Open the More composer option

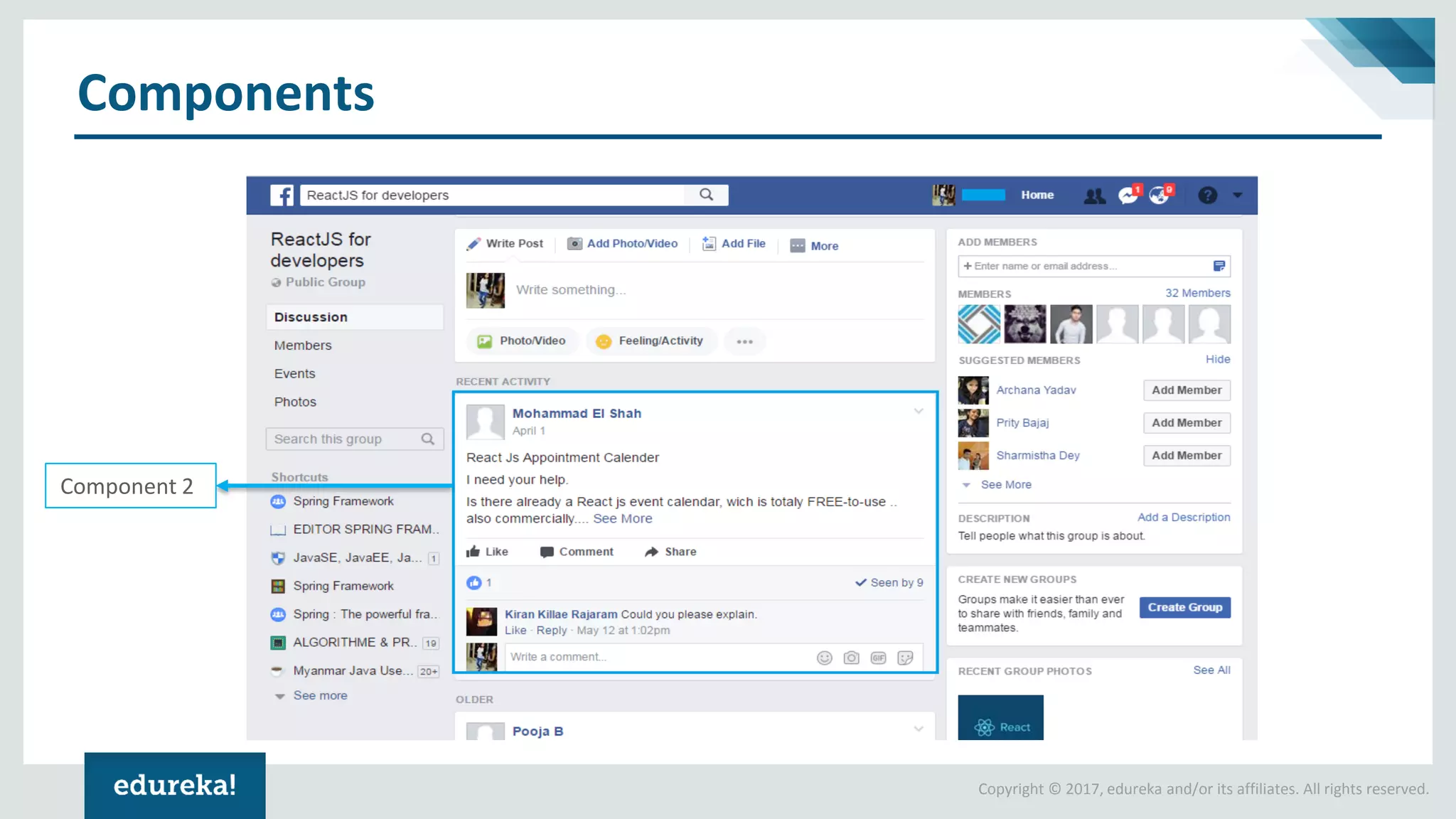814,246
